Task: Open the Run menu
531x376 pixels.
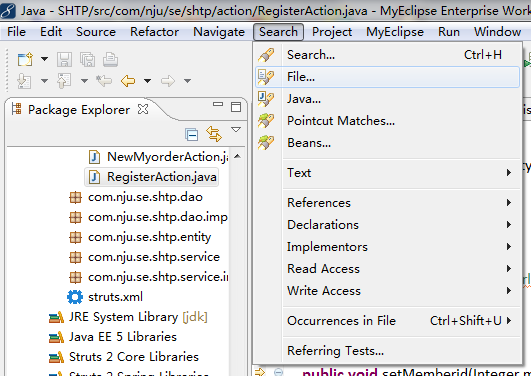Action: pyautogui.click(x=449, y=32)
